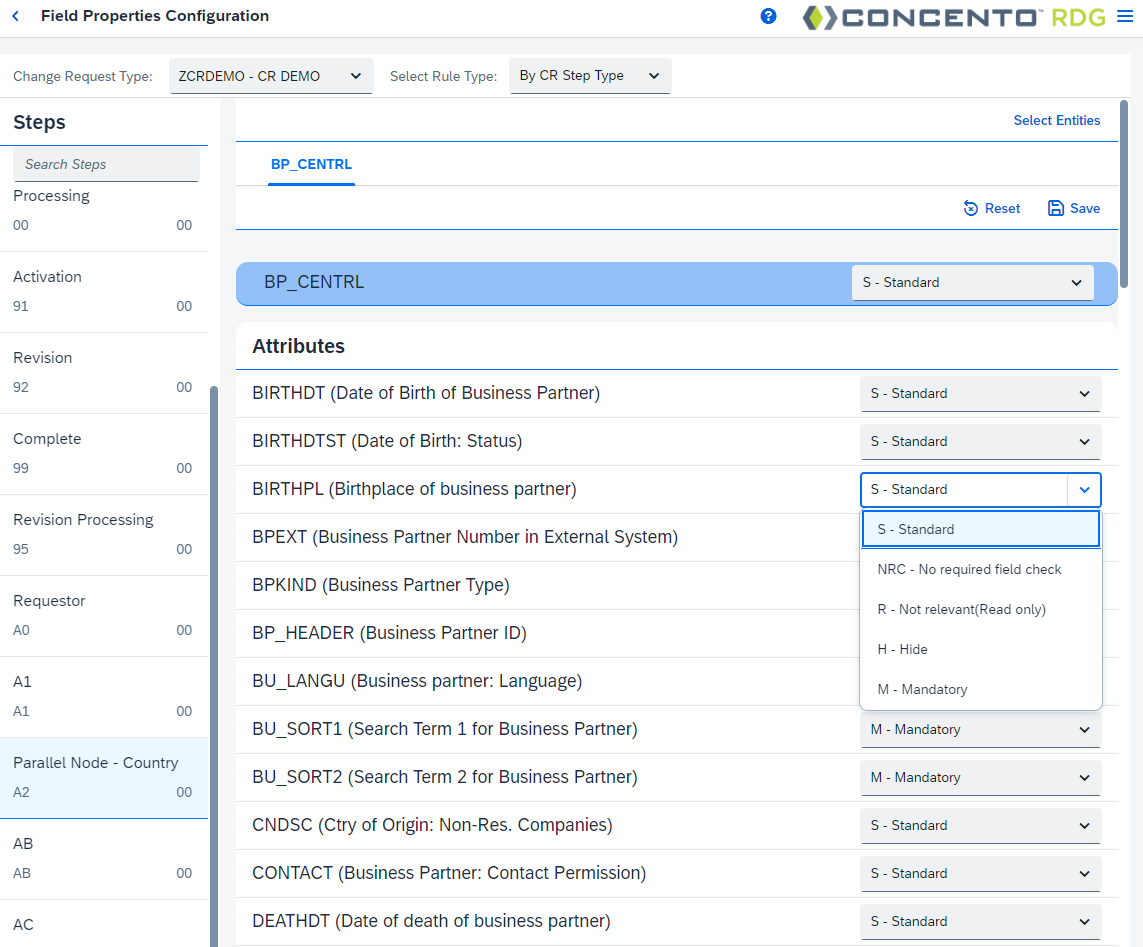
Task: Select the AC step
Action: click(104, 924)
